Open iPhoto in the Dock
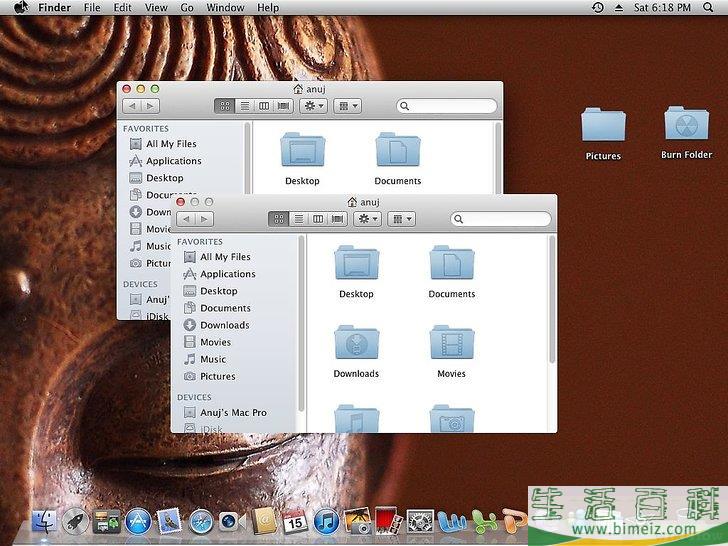Viewport: 728px width, 546px height. point(357,521)
